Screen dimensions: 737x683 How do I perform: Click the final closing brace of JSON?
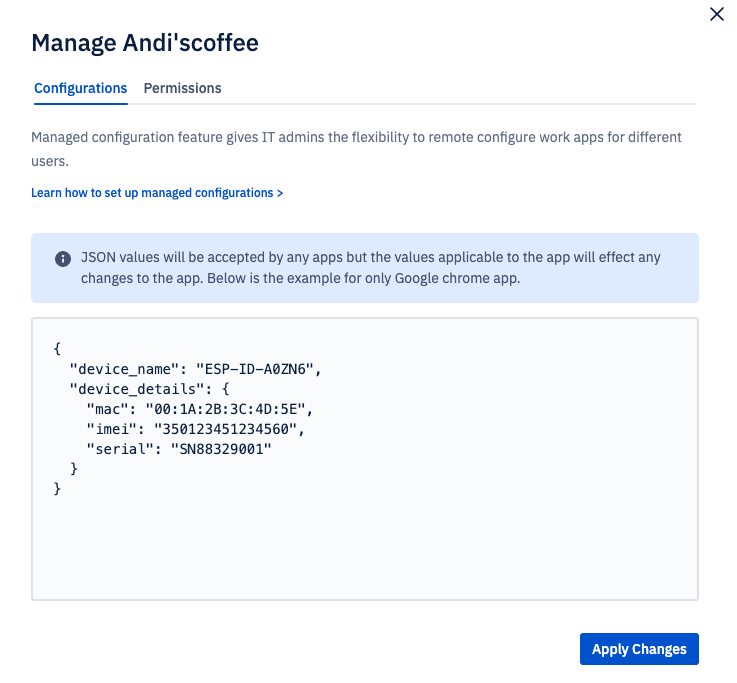tap(58, 488)
